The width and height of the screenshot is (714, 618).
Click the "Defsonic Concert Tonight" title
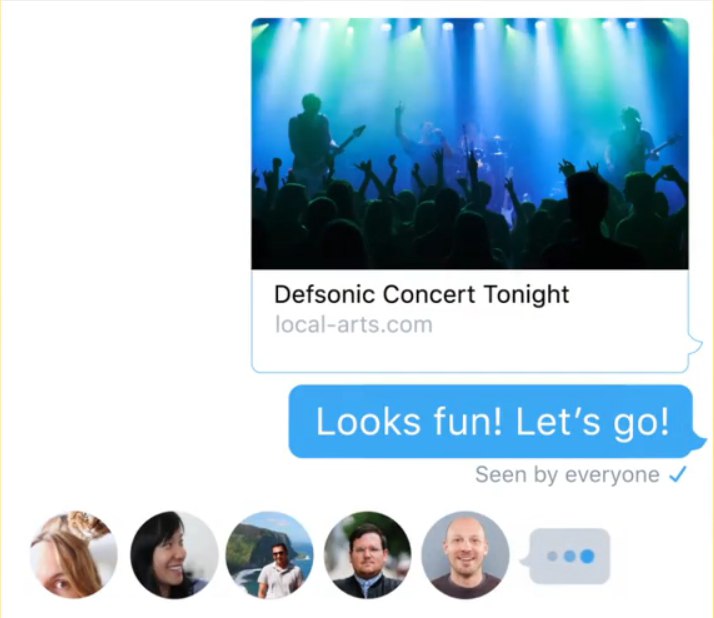[422, 294]
